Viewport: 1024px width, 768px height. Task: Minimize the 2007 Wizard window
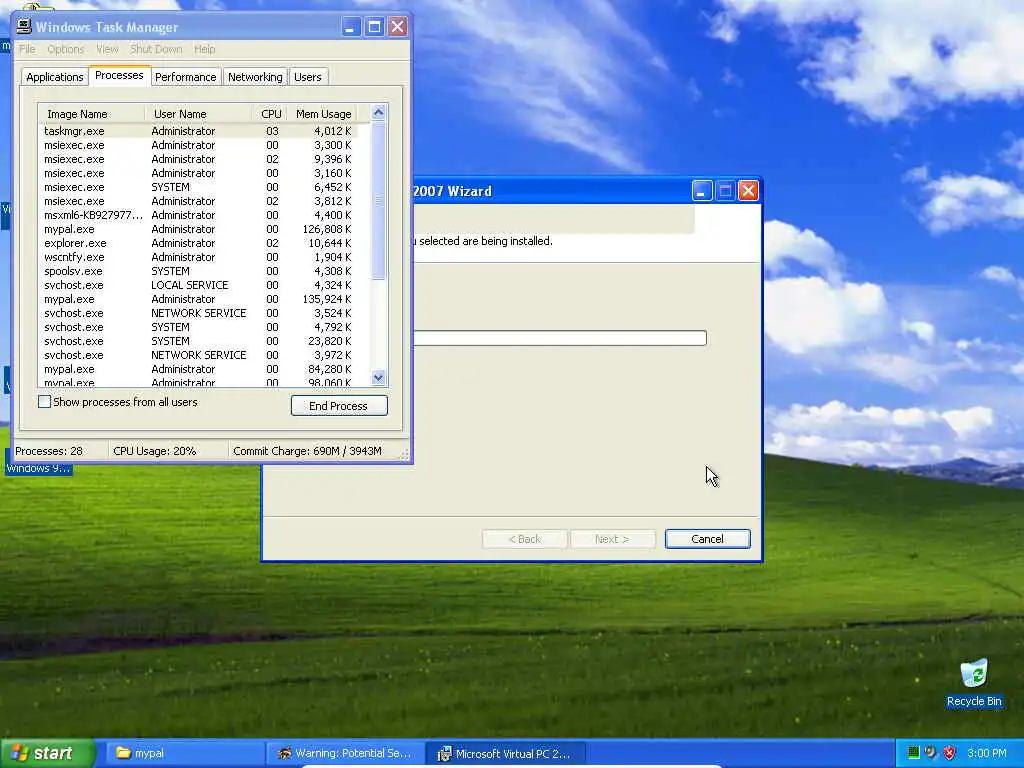coord(702,191)
